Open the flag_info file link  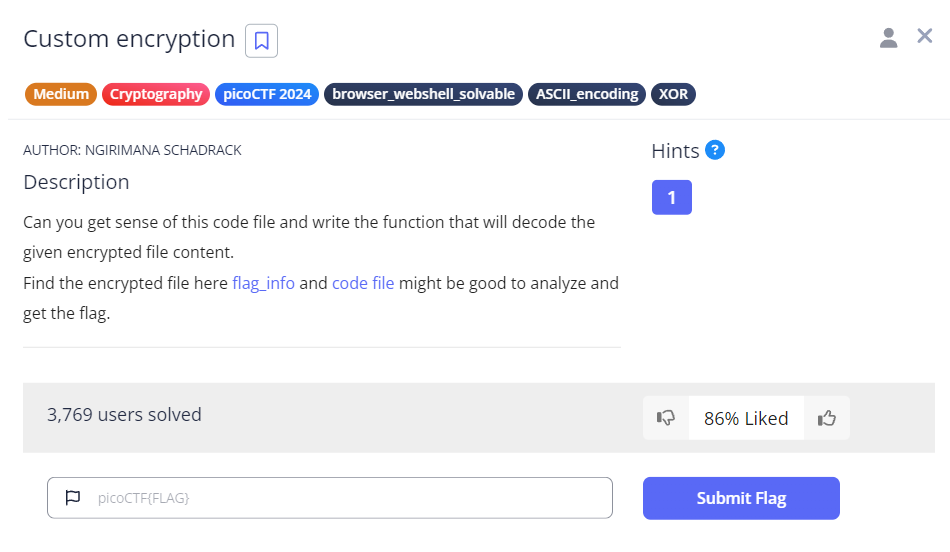tap(263, 283)
